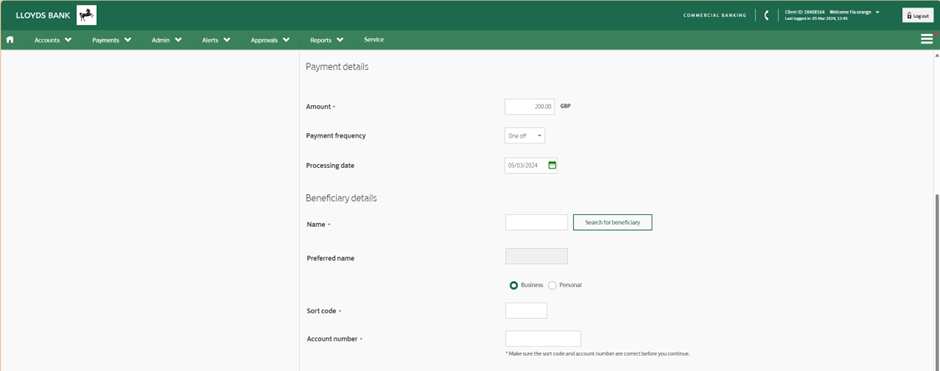Select the Business radio button
The height and width of the screenshot is (371, 940).
[x=514, y=285]
